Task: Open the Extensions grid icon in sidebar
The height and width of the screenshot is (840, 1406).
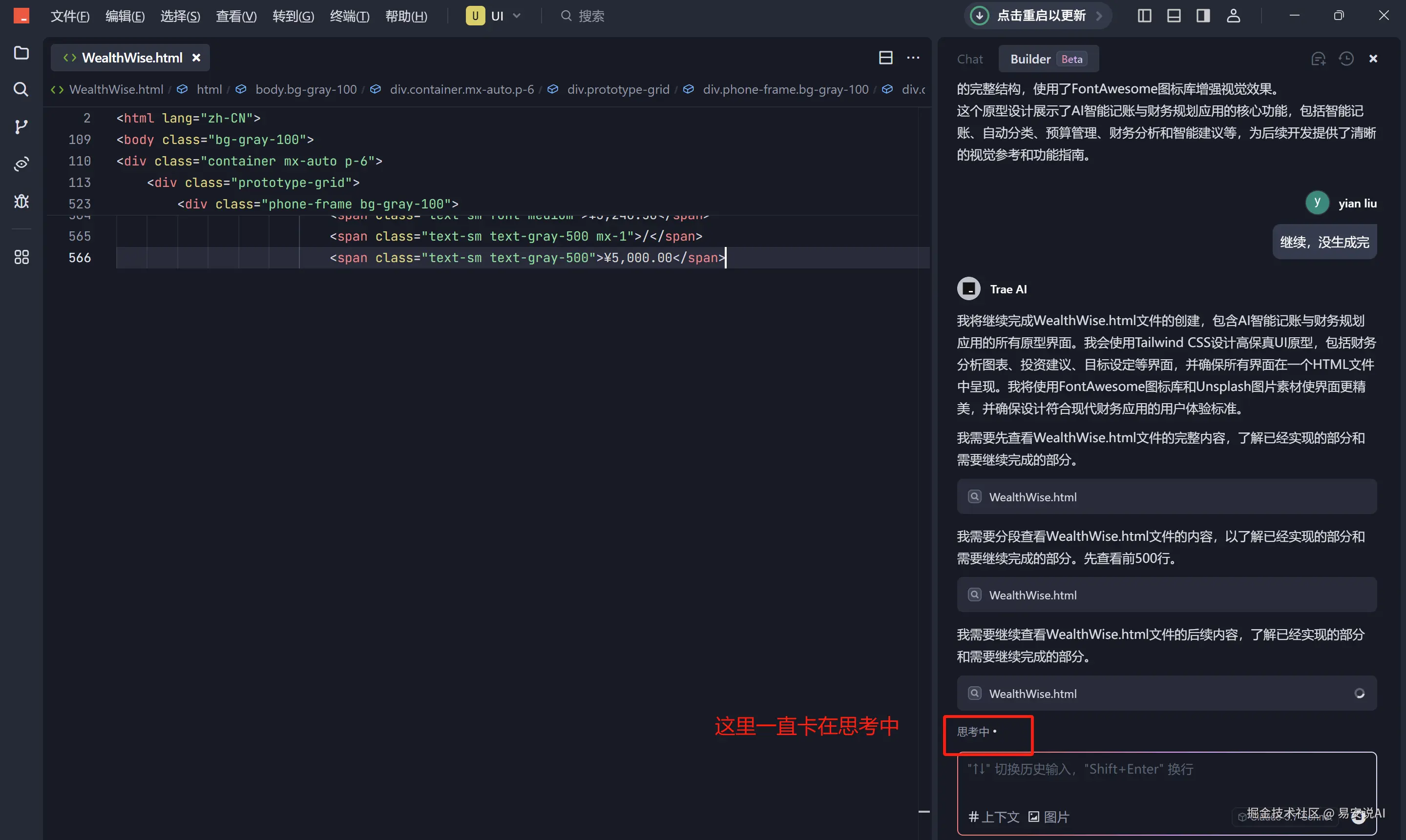Action: pos(21,257)
